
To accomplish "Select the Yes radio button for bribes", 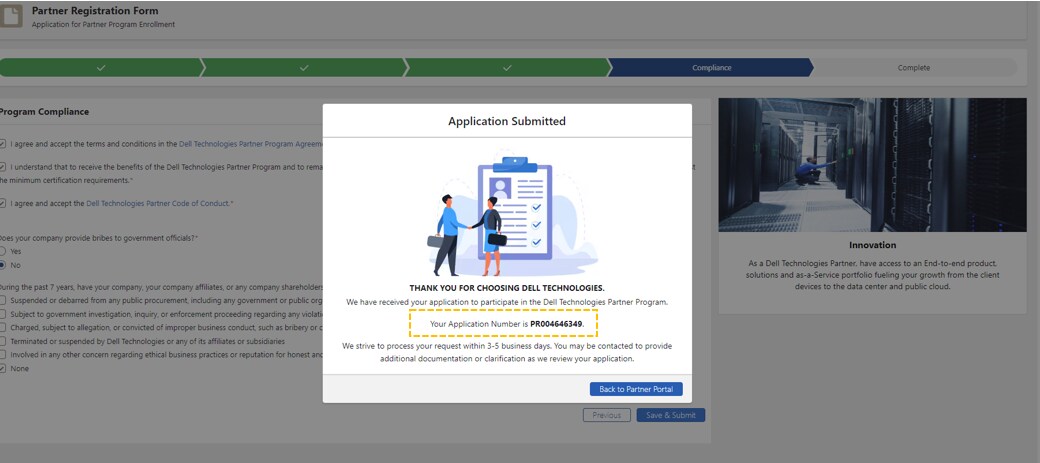I will coord(3,251).
